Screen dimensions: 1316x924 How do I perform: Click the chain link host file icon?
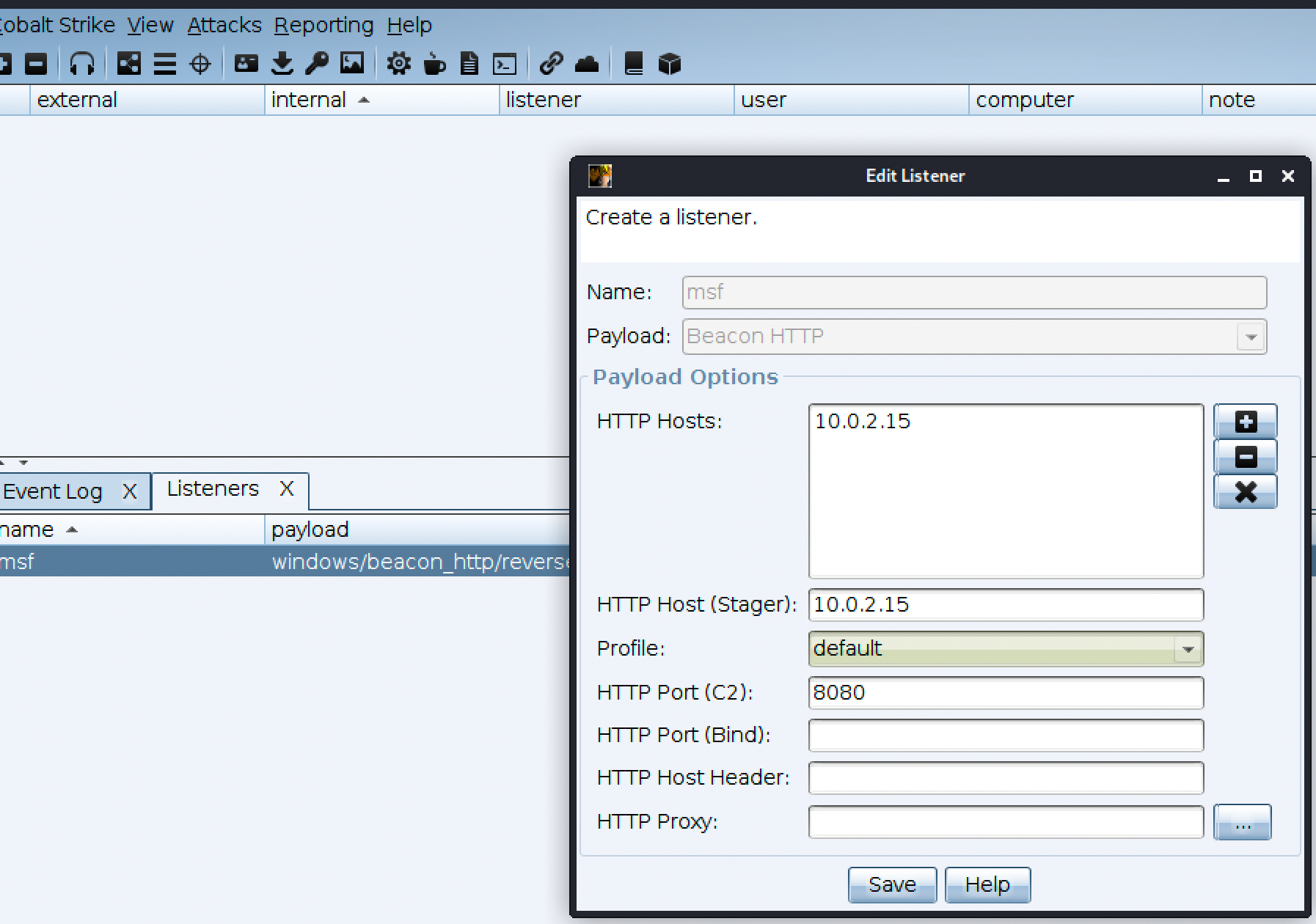(x=551, y=64)
